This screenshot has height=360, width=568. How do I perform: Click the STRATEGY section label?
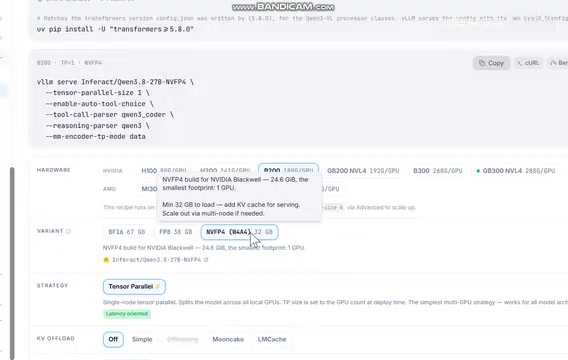coord(53,285)
